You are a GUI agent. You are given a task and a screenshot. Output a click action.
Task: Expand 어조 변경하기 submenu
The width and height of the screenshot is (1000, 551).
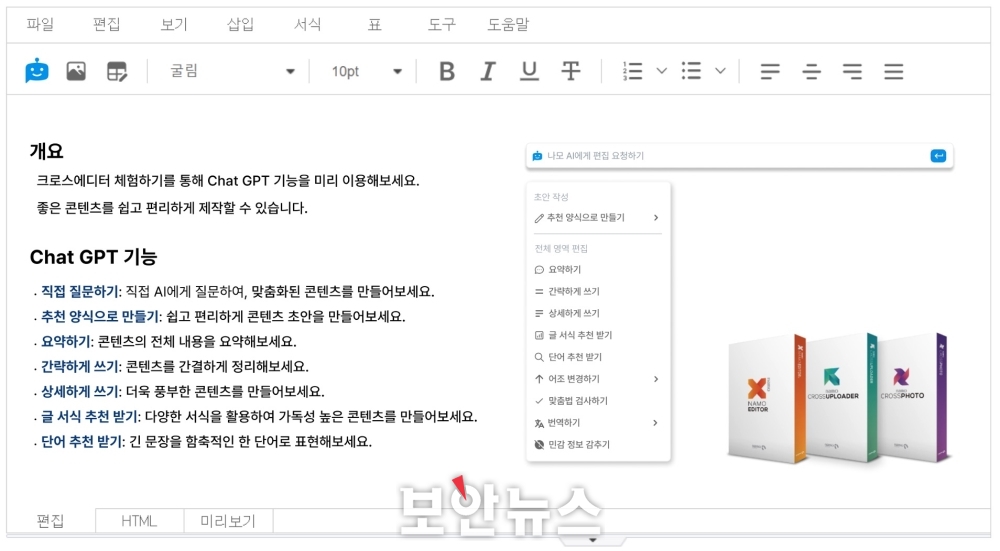[x=597, y=379]
